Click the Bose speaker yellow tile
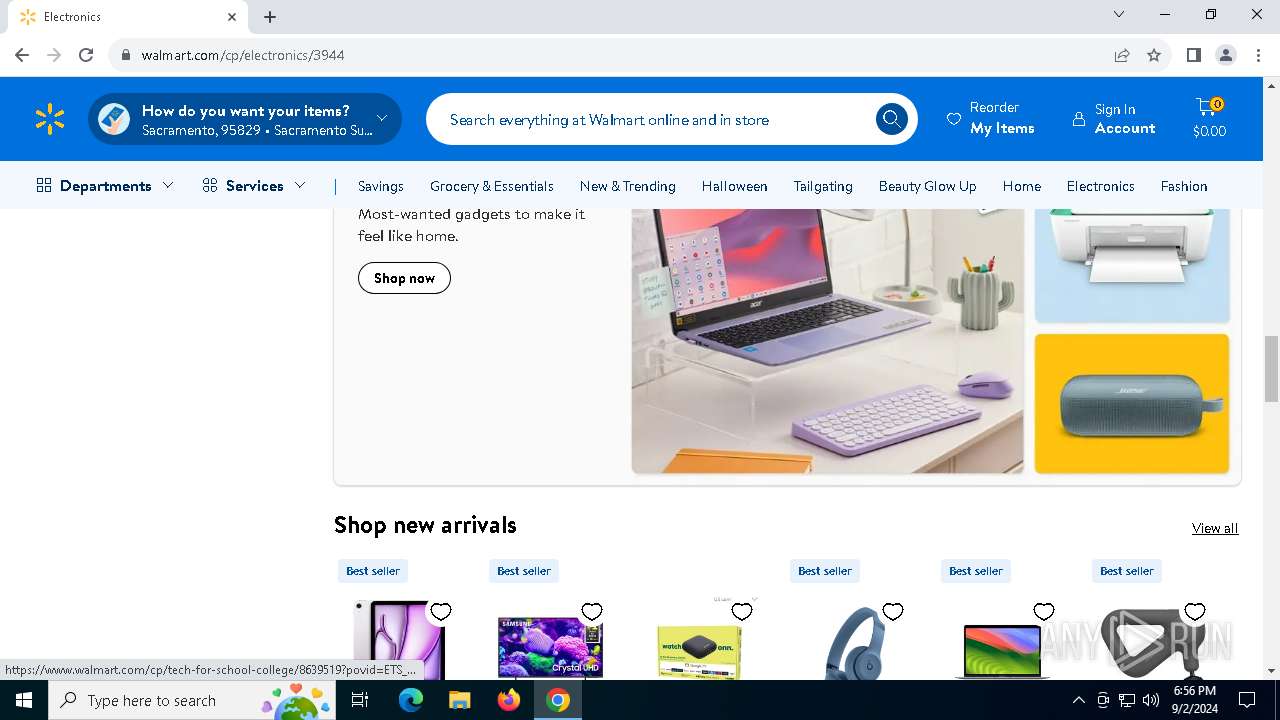Viewport: 1280px width, 720px height. pyautogui.click(x=1132, y=403)
